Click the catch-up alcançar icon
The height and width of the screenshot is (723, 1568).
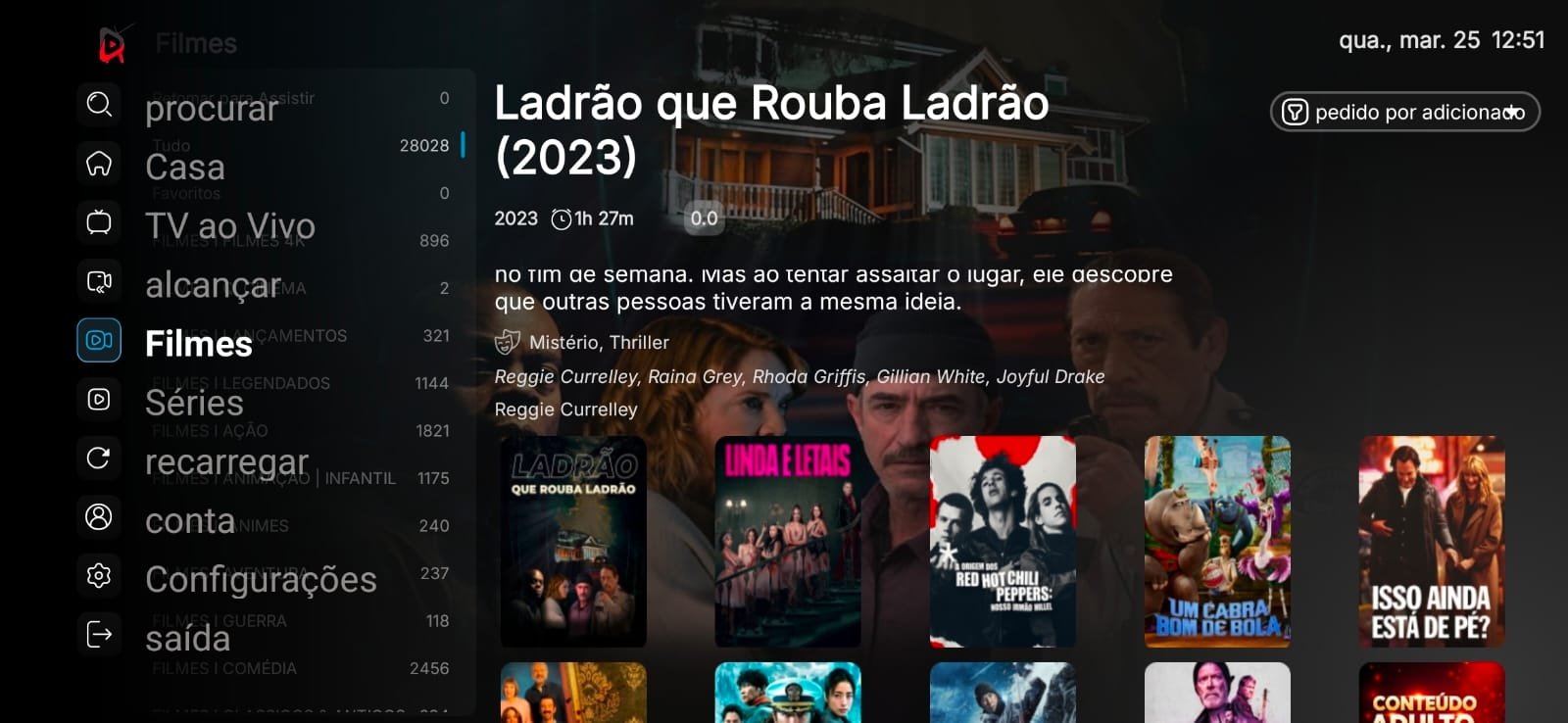click(99, 282)
